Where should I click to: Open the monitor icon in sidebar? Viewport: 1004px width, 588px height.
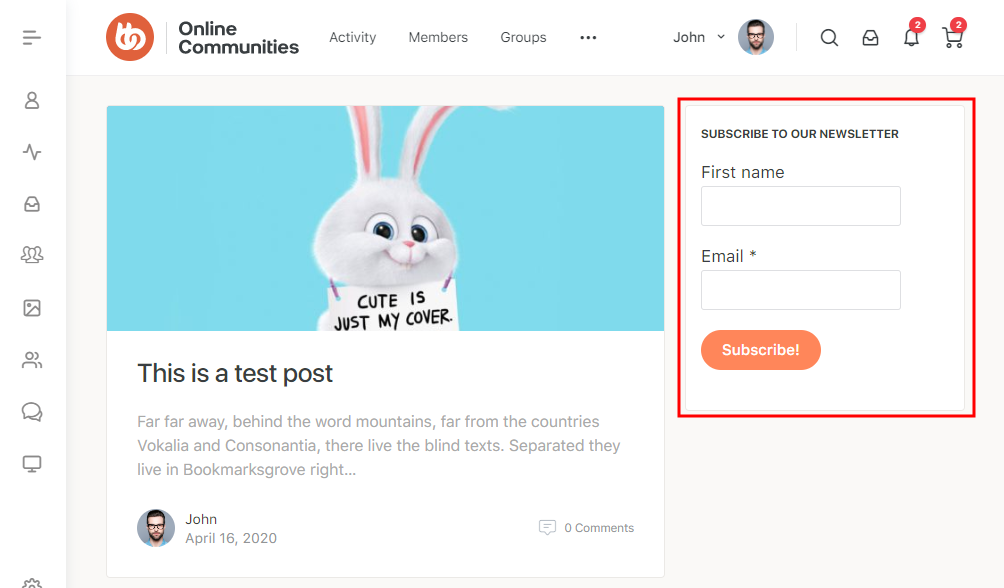click(x=32, y=464)
